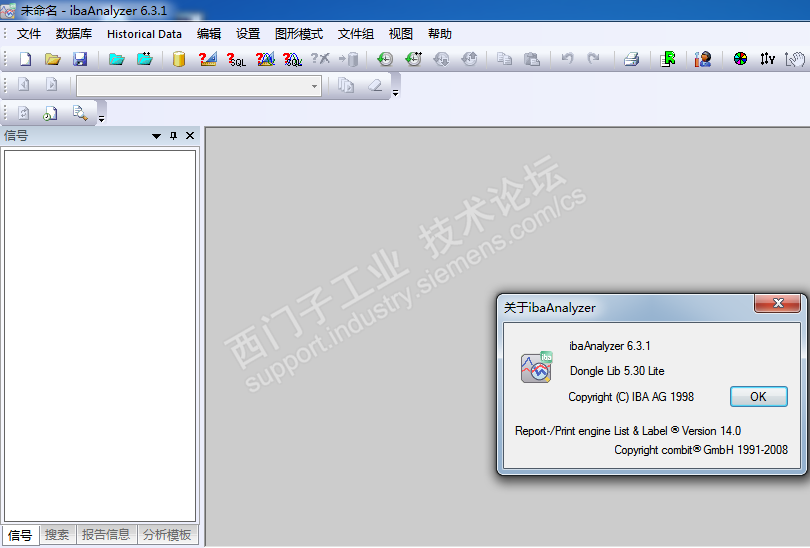Toggle the pin on the 信号 panel
Screen dimensions: 810x548
coord(174,136)
